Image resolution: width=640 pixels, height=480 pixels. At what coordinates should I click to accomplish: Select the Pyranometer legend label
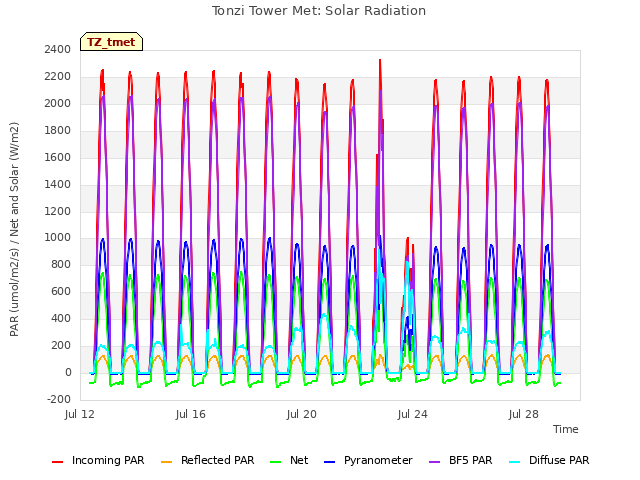(x=378, y=460)
